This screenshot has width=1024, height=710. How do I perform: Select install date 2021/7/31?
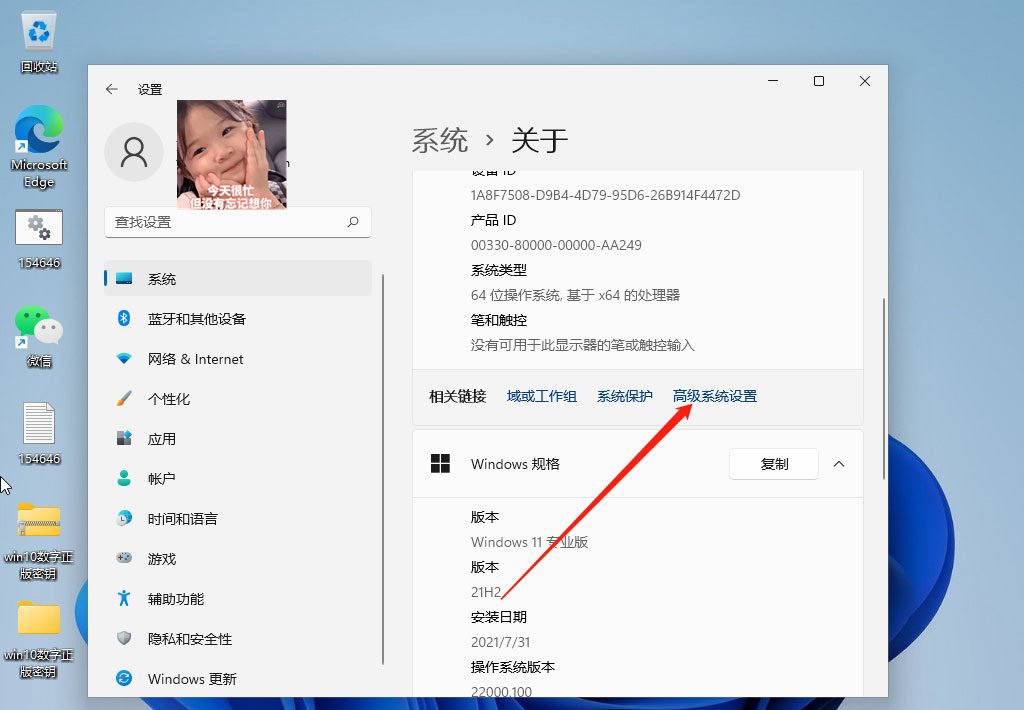point(500,641)
